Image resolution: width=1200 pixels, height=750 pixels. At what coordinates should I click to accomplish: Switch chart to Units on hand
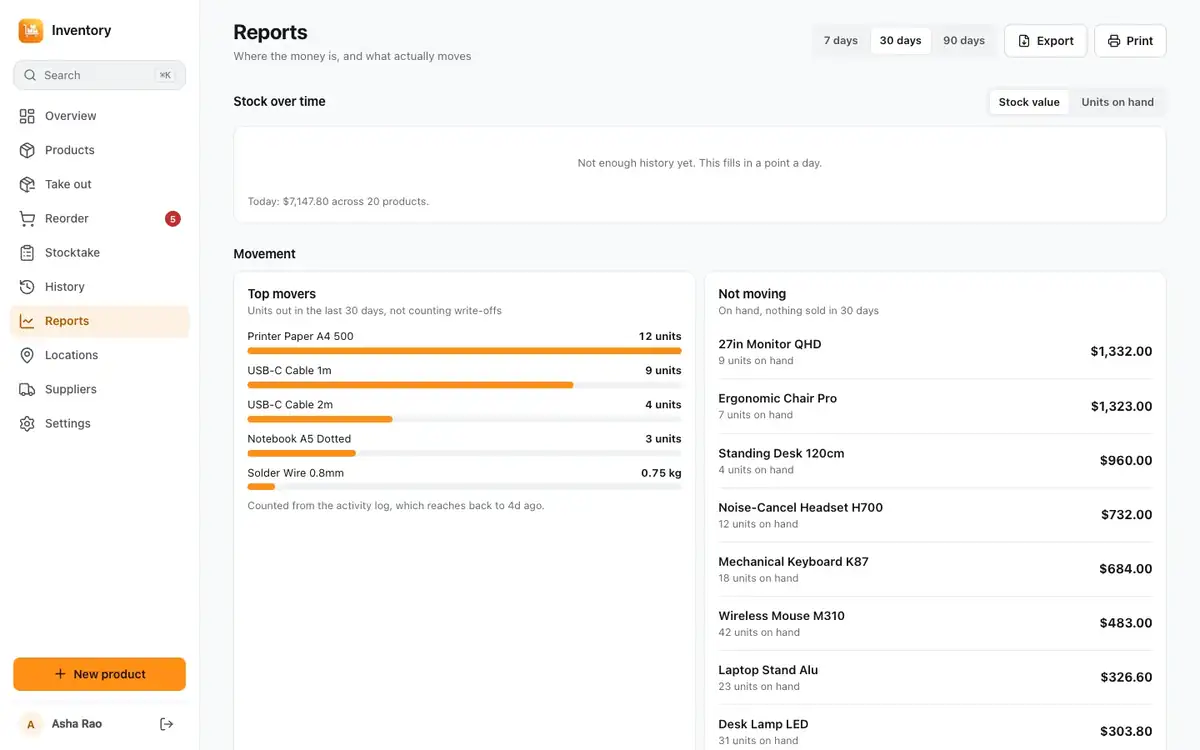tap(1118, 102)
